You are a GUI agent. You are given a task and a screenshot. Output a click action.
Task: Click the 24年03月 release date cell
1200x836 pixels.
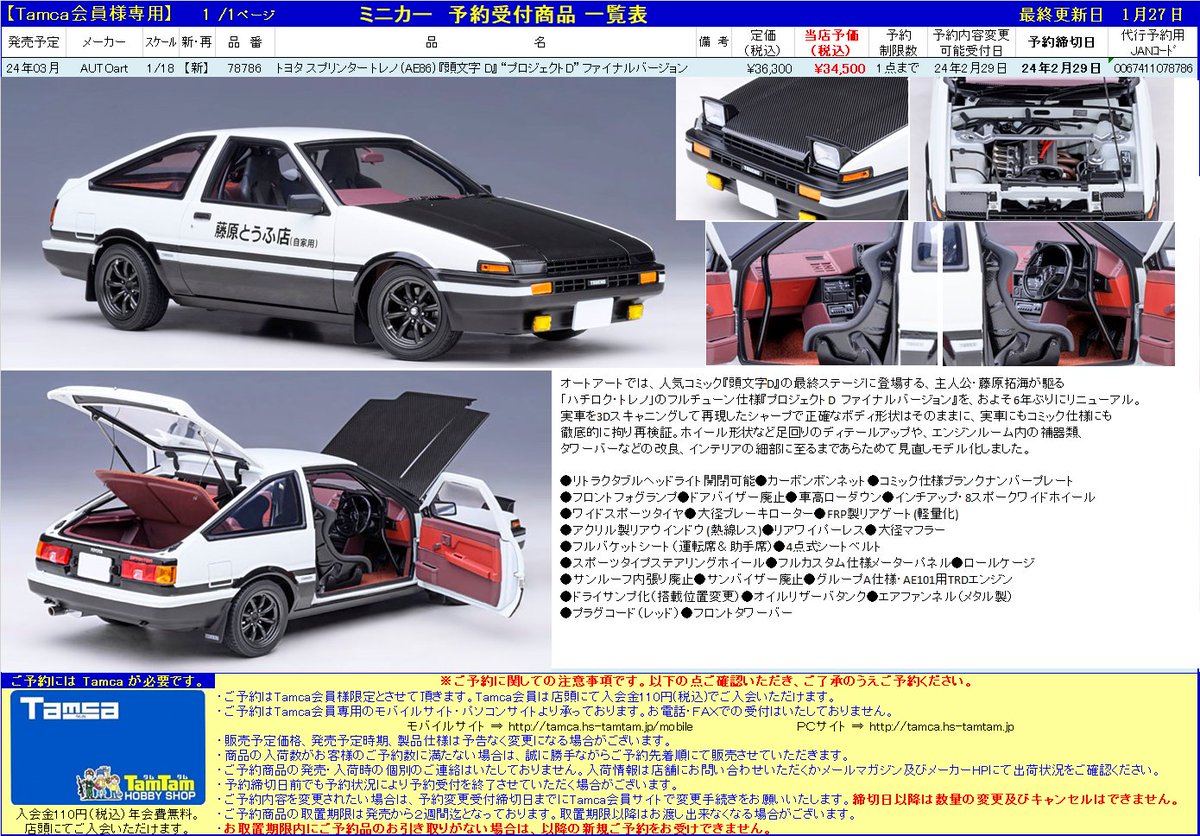33,68
